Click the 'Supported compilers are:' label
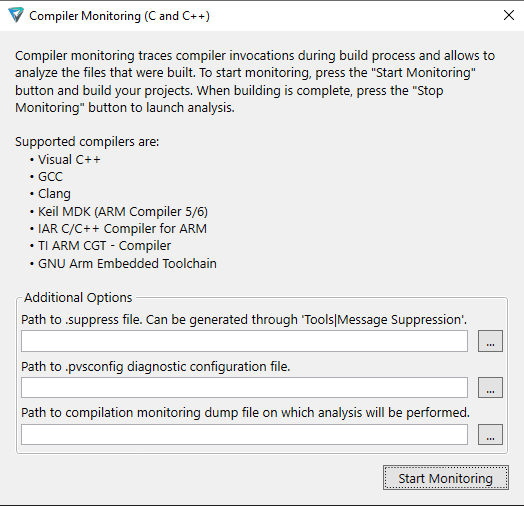This screenshot has height=506, width=524. click(87, 142)
